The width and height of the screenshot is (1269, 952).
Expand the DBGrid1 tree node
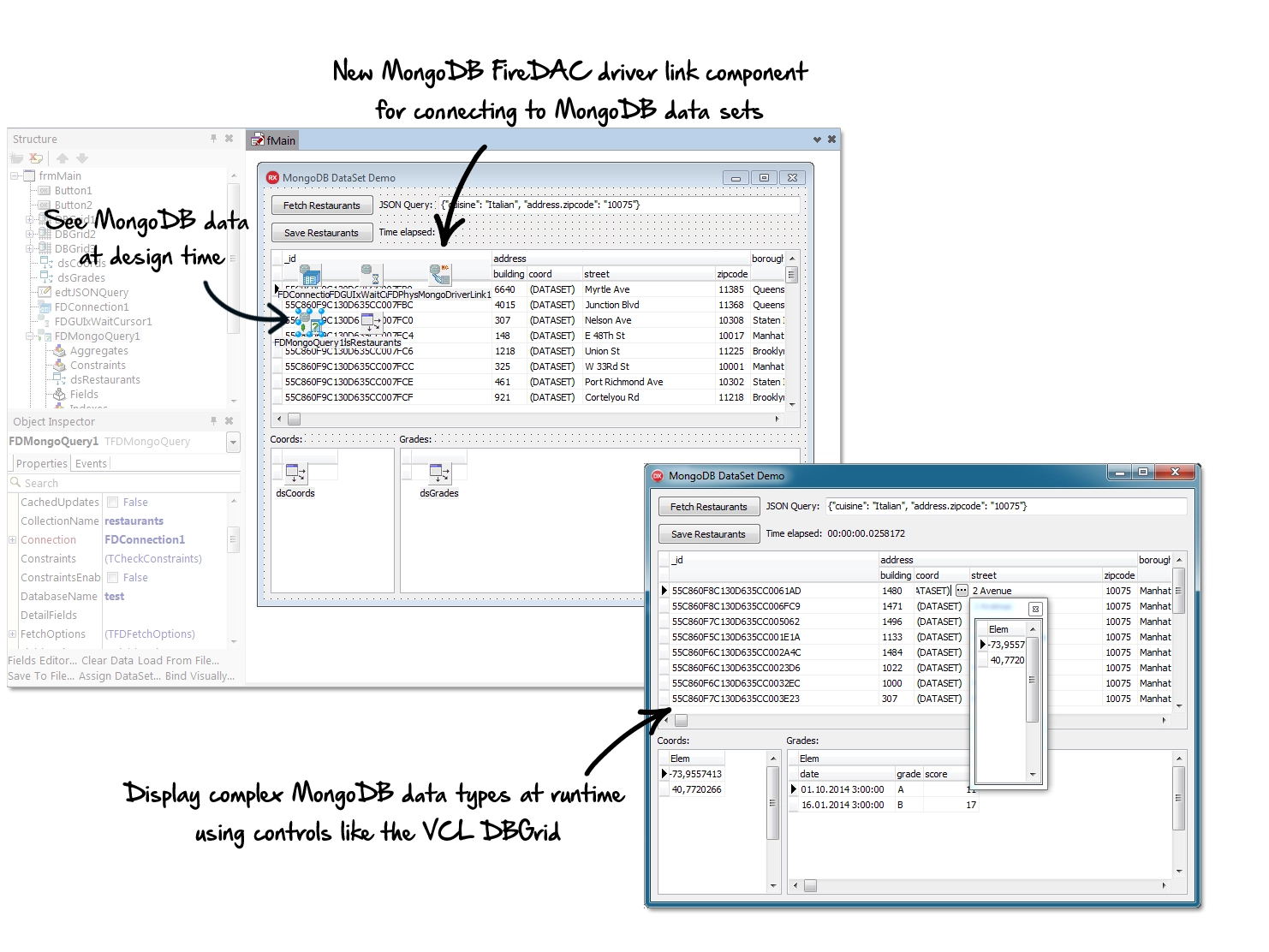tap(30, 219)
